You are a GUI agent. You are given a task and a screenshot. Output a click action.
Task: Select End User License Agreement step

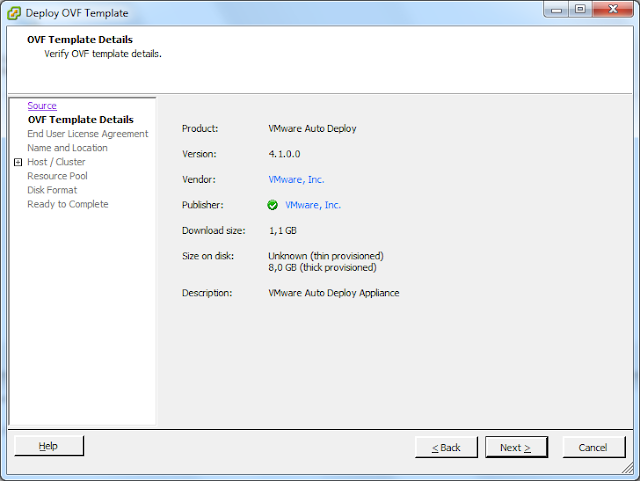click(88, 134)
